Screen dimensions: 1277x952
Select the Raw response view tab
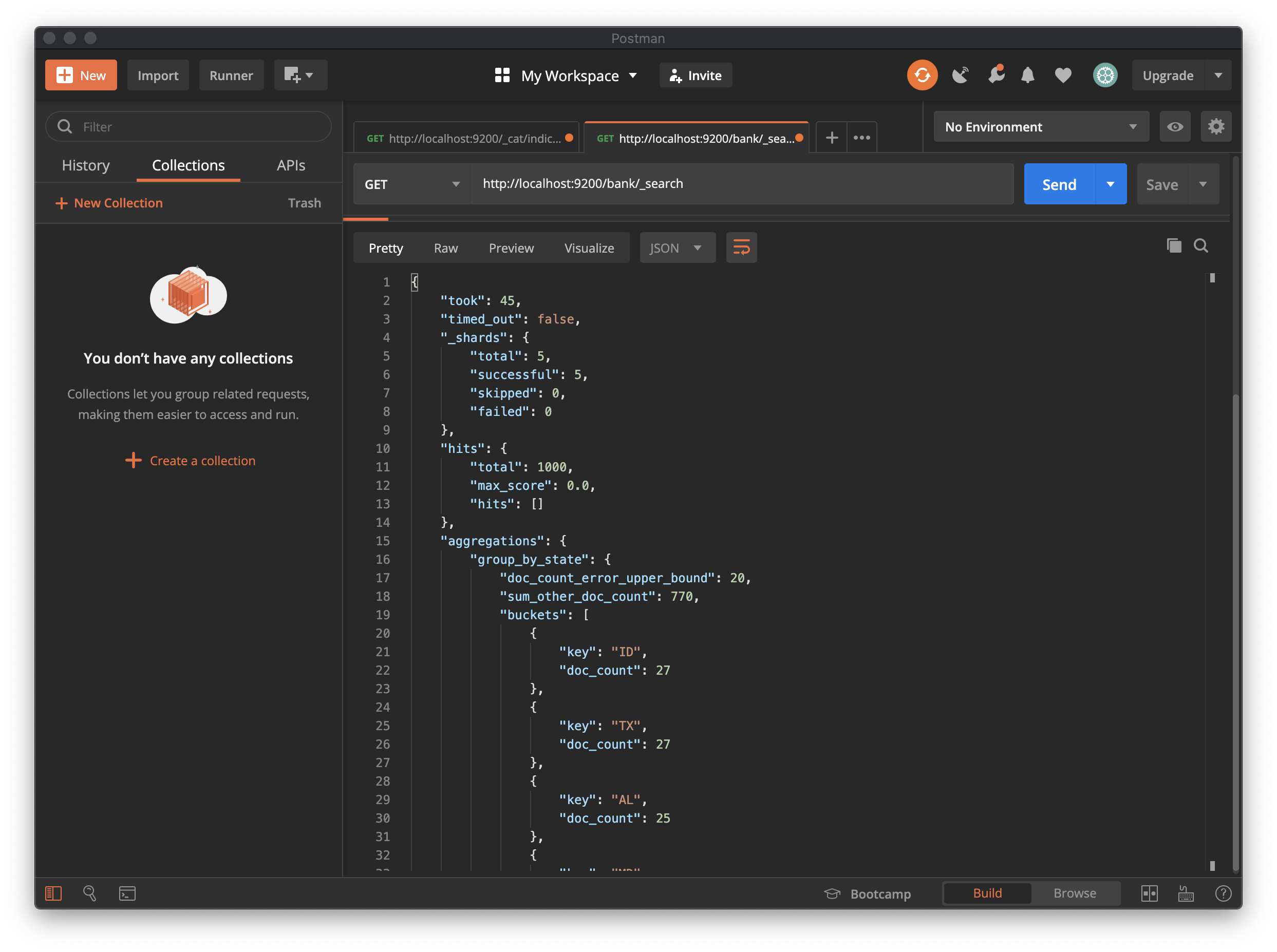click(445, 248)
